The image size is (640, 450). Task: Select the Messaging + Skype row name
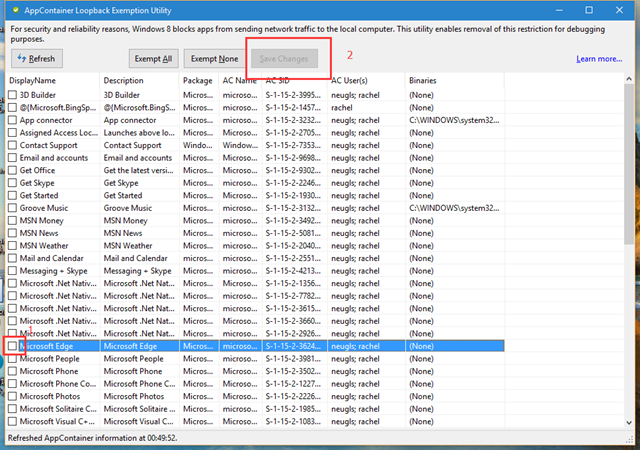point(53,271)
